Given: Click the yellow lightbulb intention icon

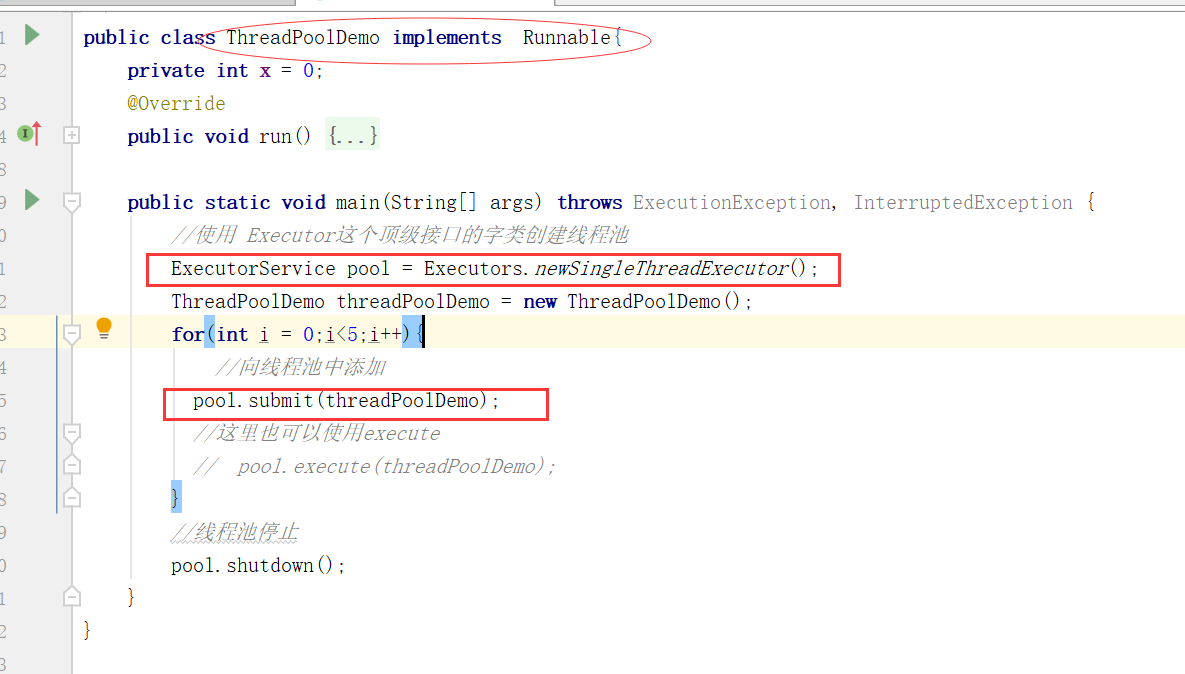Looking at the screenshot, I should (104, 329).
